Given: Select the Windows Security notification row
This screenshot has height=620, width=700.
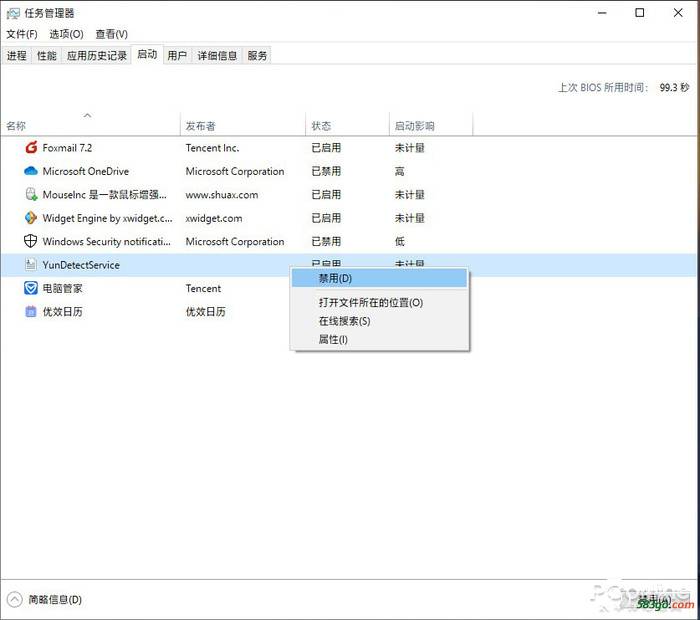Looking at the screenshot, I should (x=107, y=241).
